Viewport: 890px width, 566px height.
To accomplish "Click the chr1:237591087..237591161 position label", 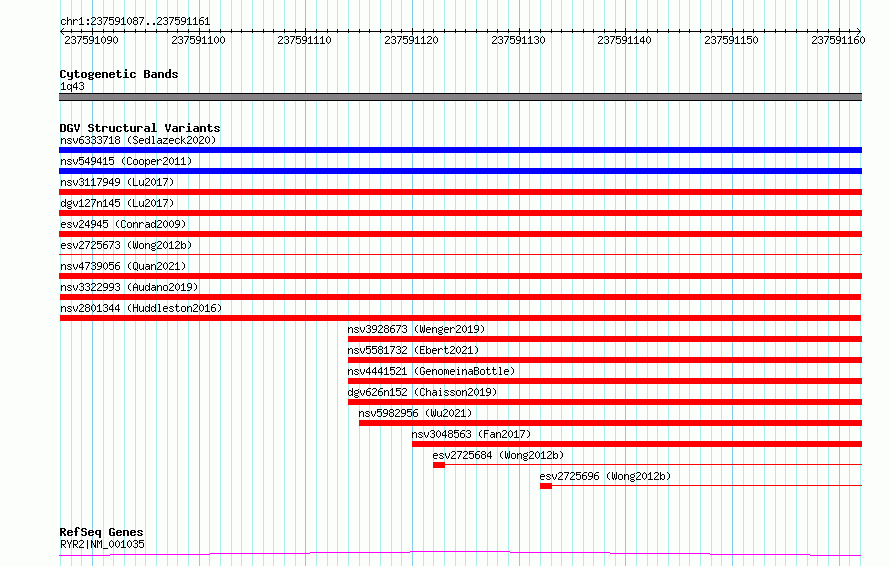I will pyautogui.click(x=135, y=22).
